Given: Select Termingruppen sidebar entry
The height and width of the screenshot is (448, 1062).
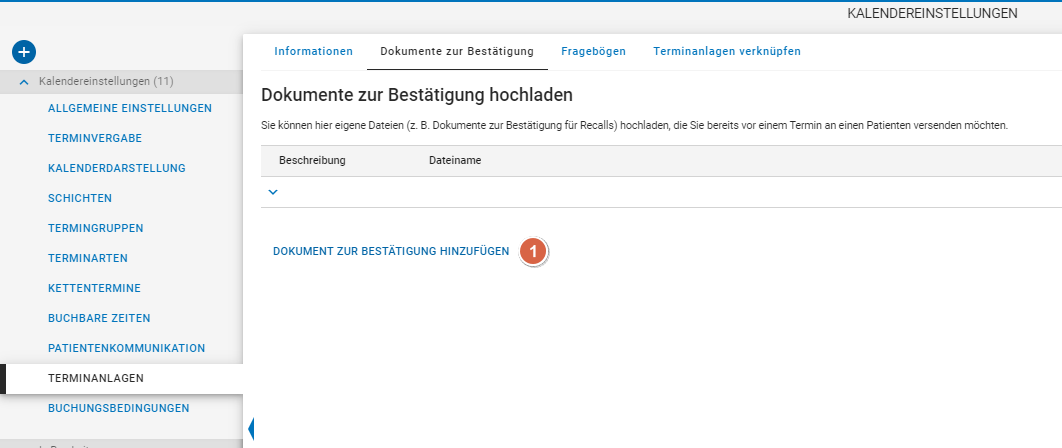Looking at the screenshot, I should click(95, 228).
